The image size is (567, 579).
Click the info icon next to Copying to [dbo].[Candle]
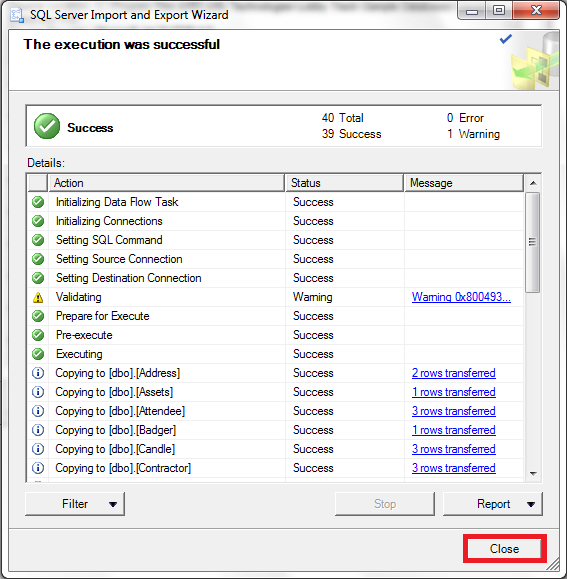tap(38, 449)
